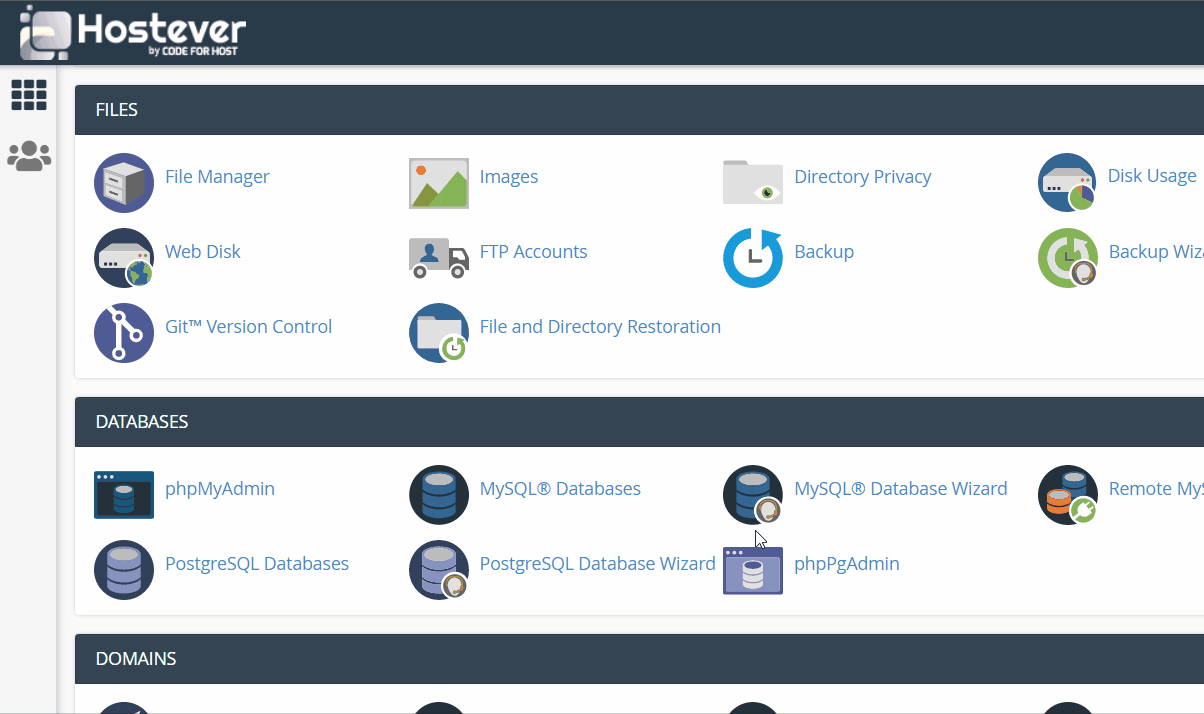1204x714 pixels.
Task: Click the Remote MySQL icon
Action: pyautogui.click(x=1067, y=495)
